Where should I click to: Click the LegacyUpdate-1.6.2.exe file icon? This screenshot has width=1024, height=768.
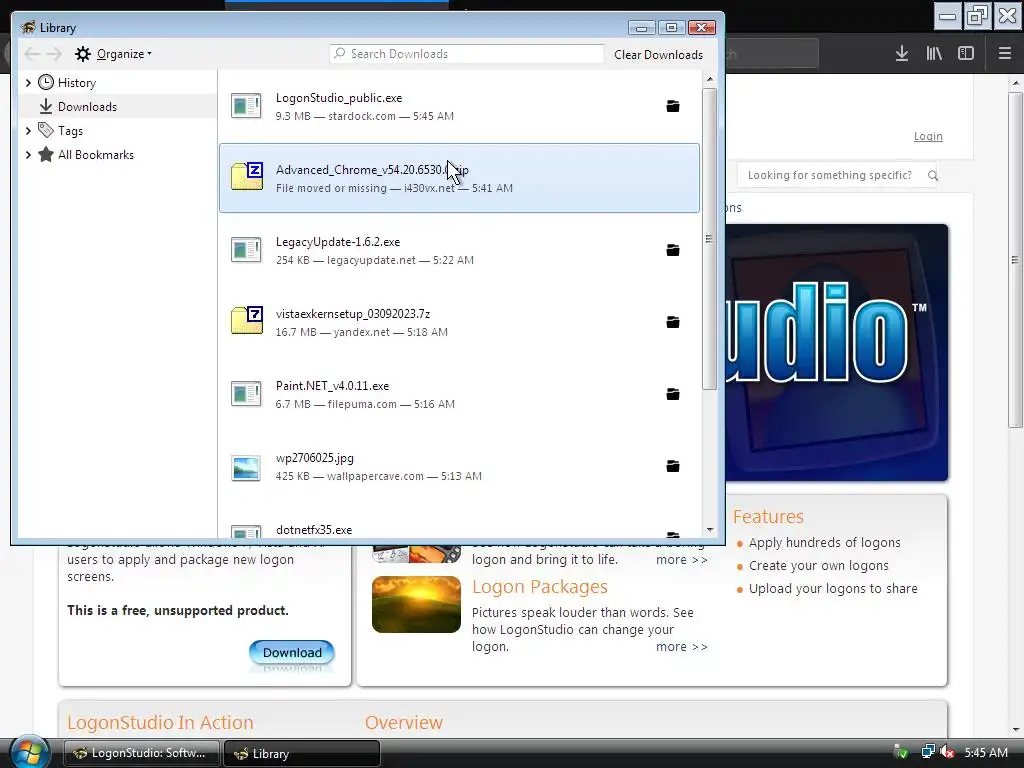[x=246, y=249]
